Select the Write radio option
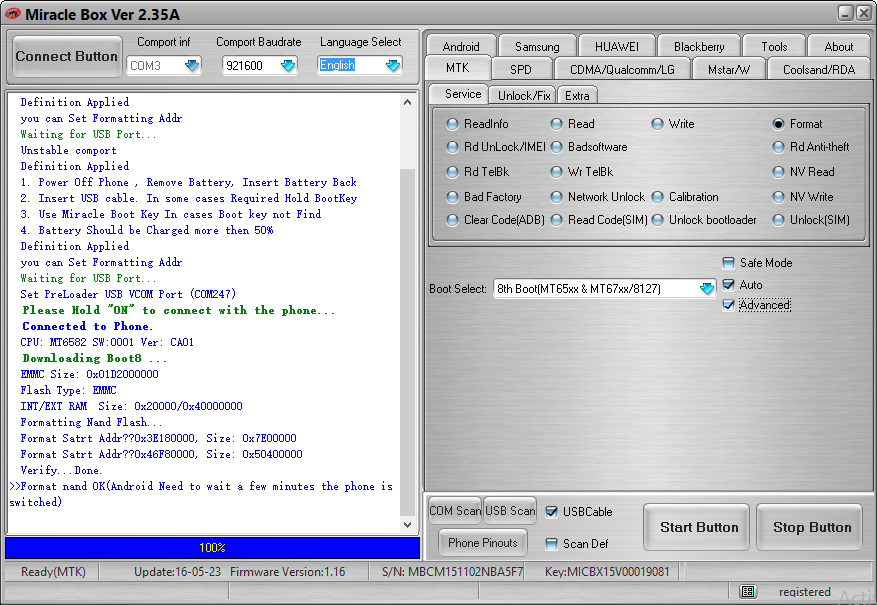877x605 pixels. click(x=658, y=124)
